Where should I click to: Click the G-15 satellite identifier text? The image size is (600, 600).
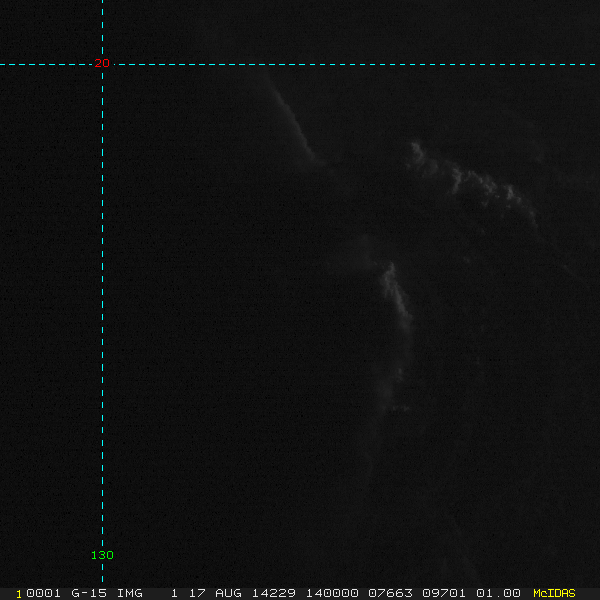point(89,593)
